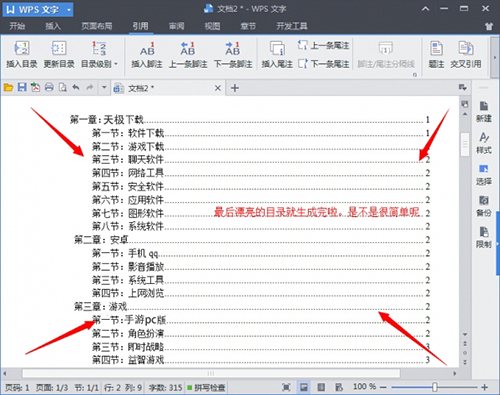Go to next footnote (下一条脚注)
This screenshot has height=395, width=500.
click(x=233, y=55)
